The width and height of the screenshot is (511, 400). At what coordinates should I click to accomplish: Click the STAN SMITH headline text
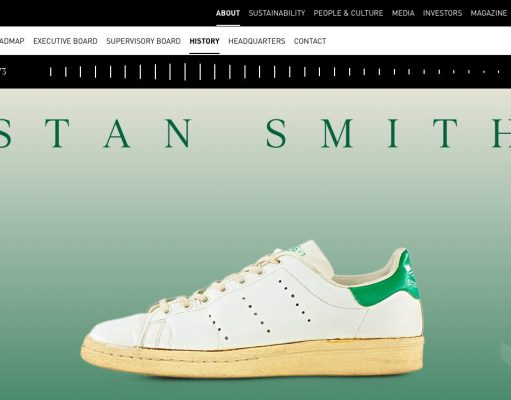click(255, 133)
